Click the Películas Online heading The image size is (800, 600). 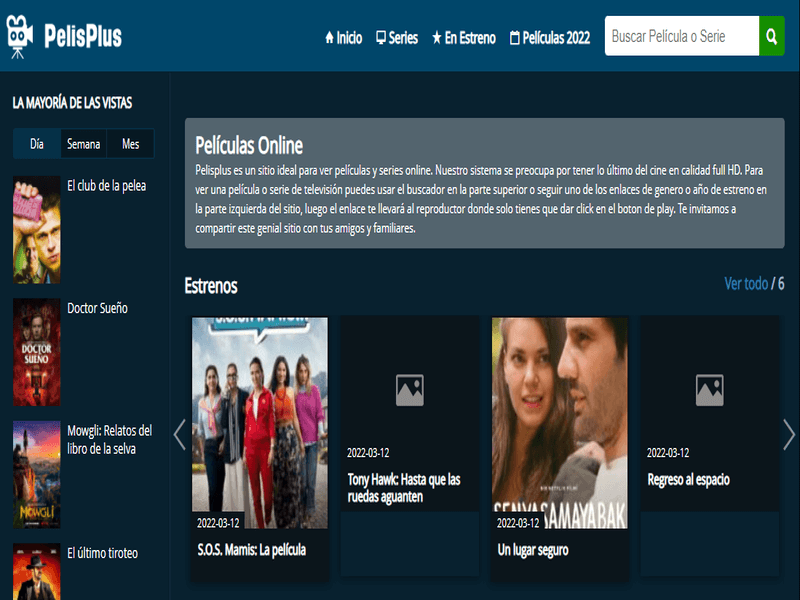249,145
